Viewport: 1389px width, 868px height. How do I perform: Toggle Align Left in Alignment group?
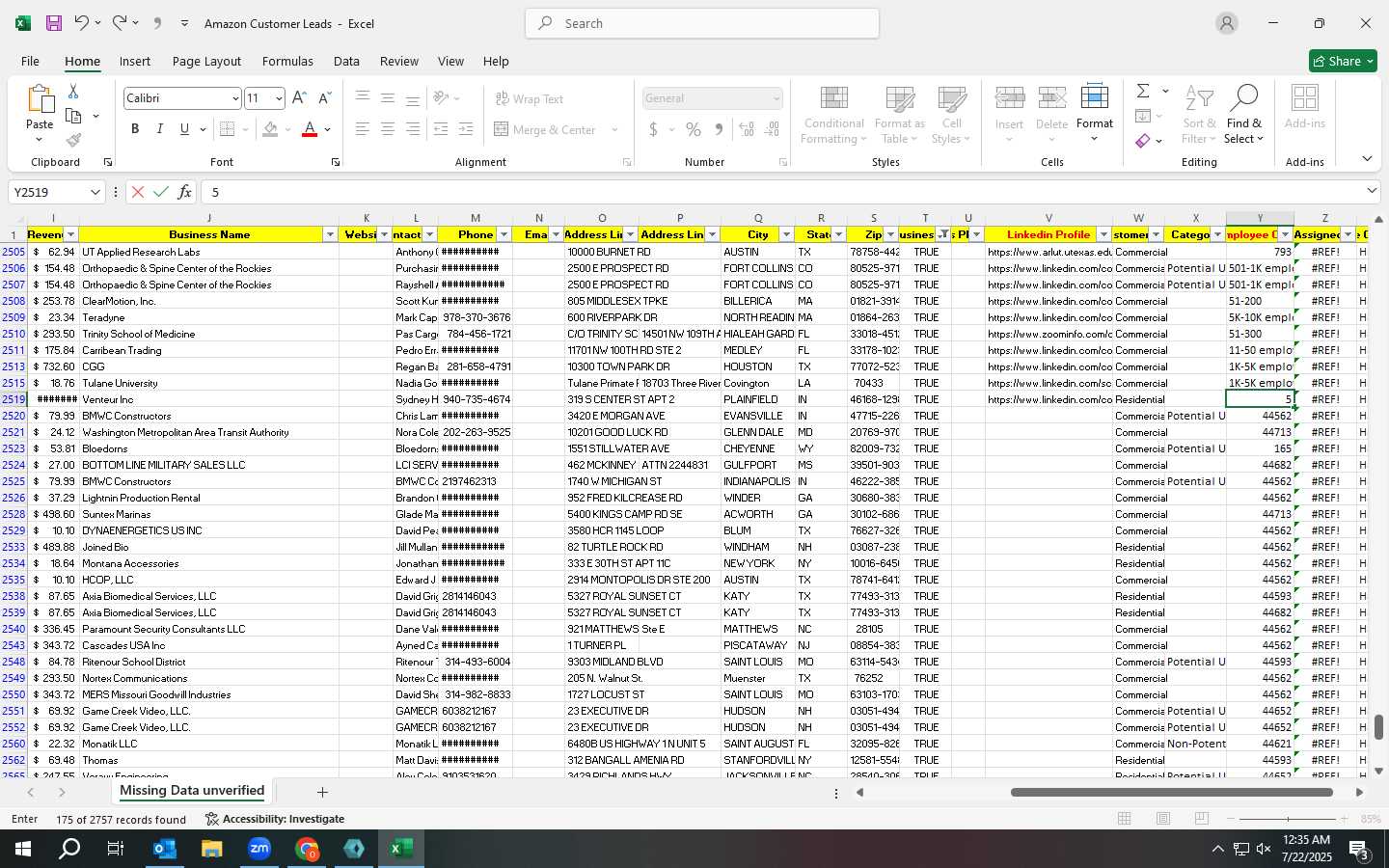(363, 129)
